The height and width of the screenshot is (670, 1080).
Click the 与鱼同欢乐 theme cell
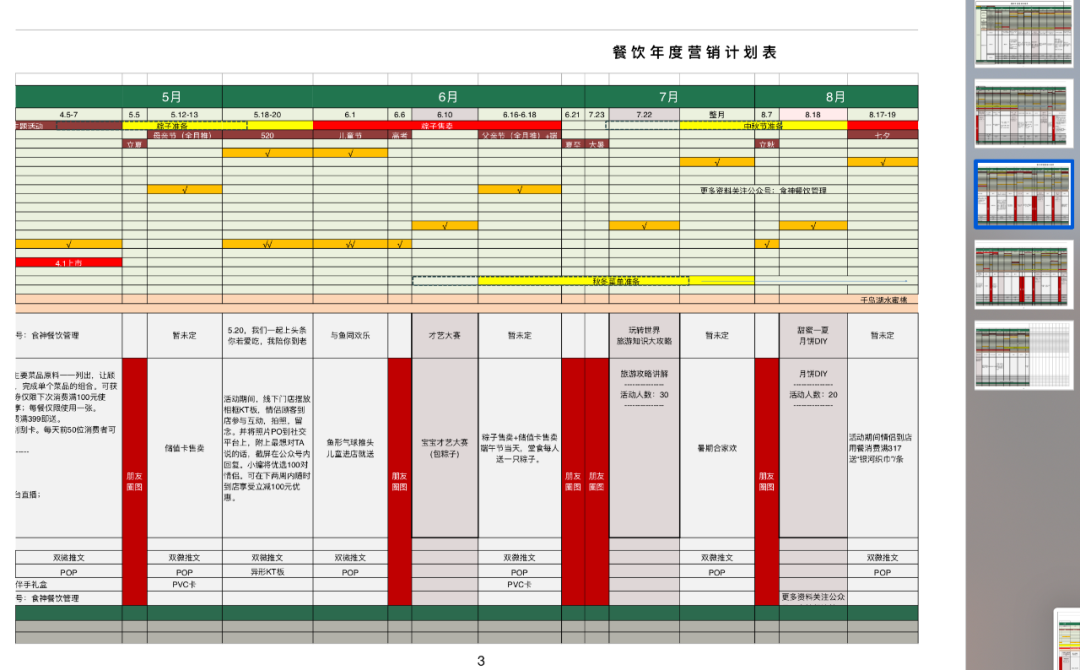click(x=350, y=335)
